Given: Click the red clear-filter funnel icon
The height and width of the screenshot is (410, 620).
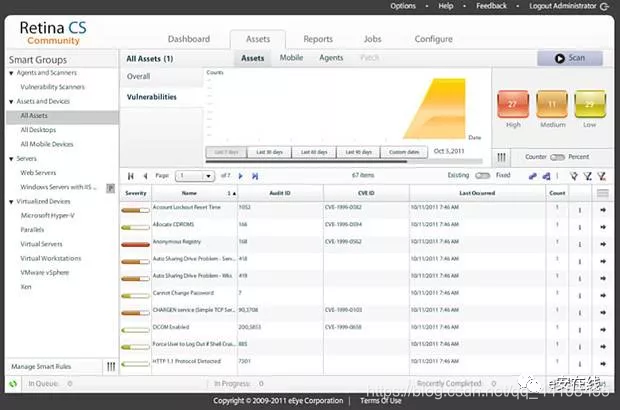Looking at the screenshot, I should point(601,176).
